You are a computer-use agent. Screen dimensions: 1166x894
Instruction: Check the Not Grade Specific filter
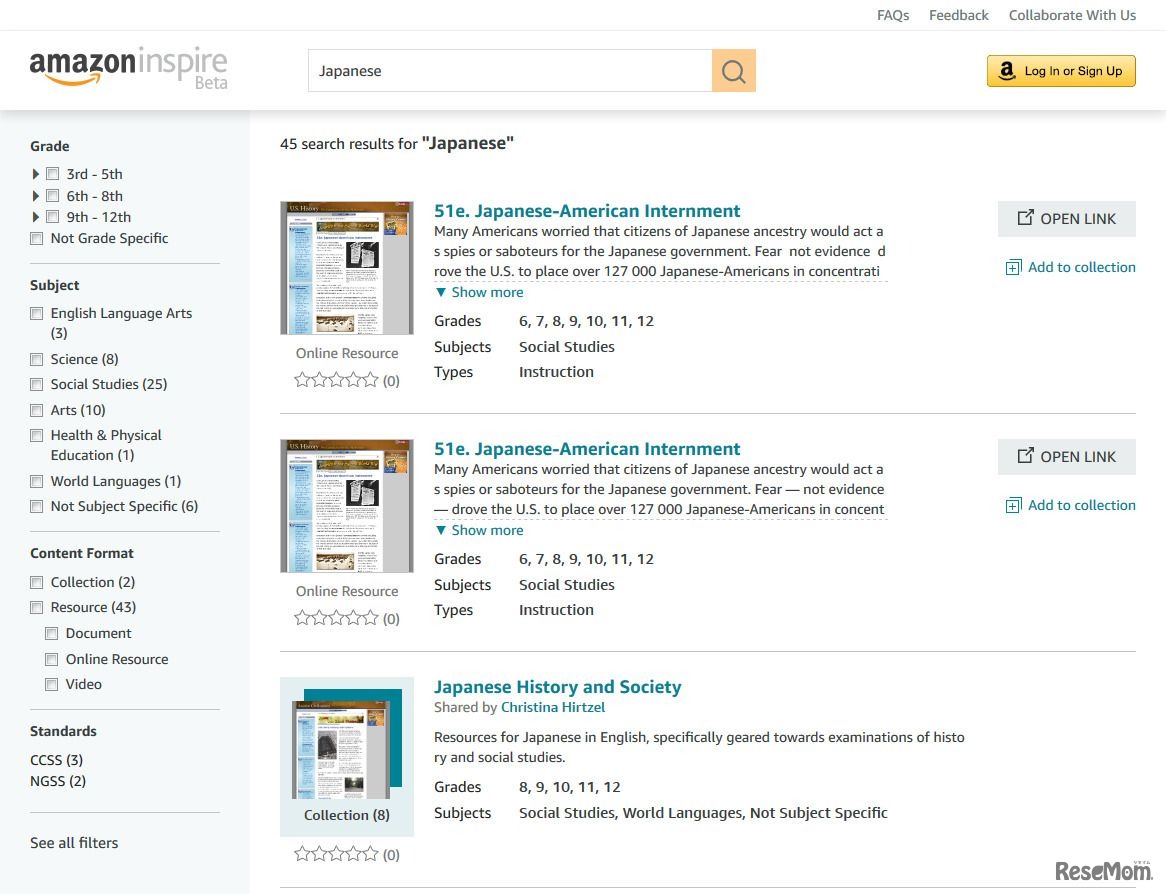37,238
